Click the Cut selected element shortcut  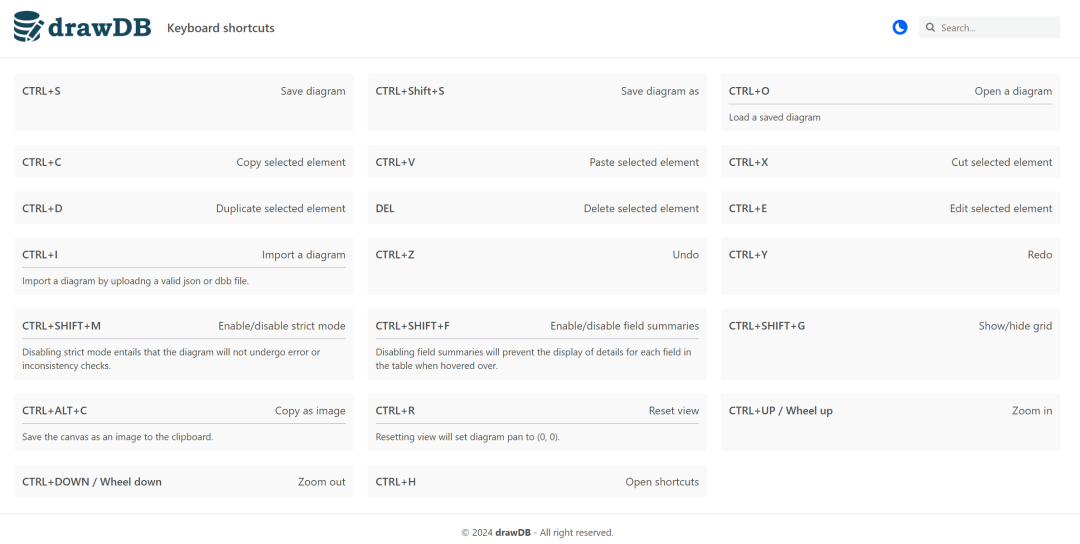click(890, 162)
